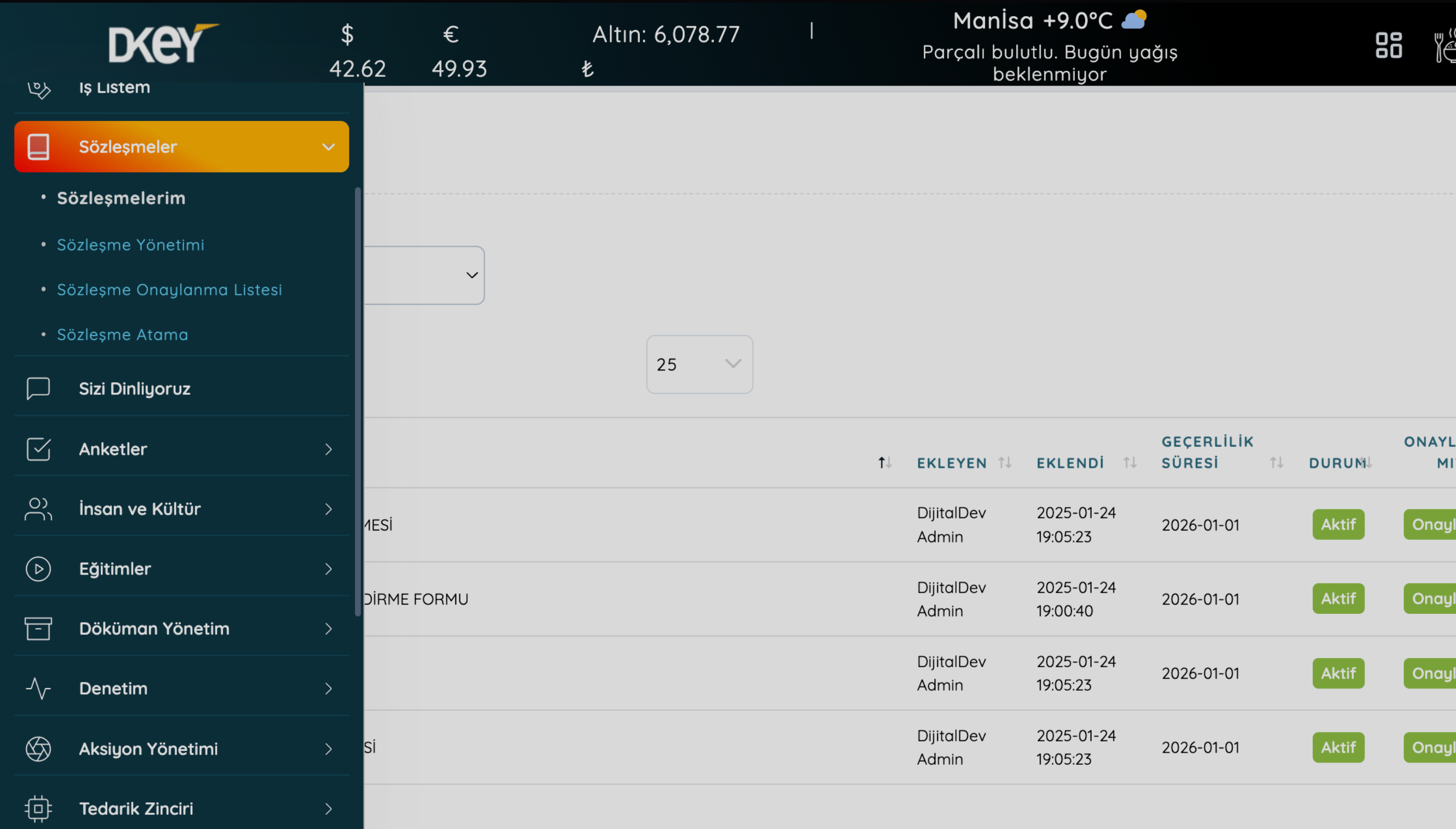Image resolution: width=1456 pixels, height=829 pixels.
Task: Click the İnsan ve Kültür people icon
Action: (38, 508)
